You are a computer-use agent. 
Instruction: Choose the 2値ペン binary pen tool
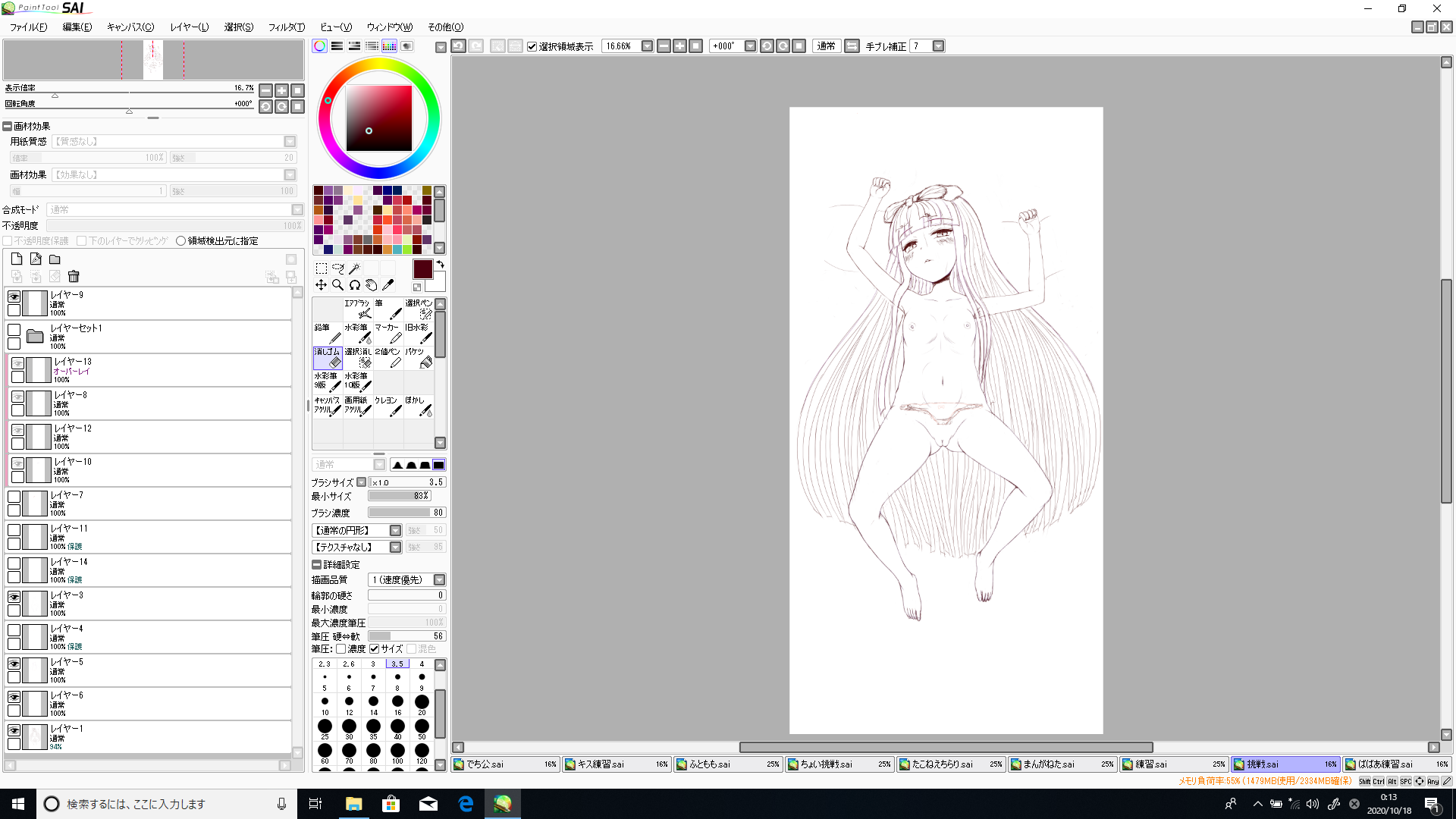(388, 358)
